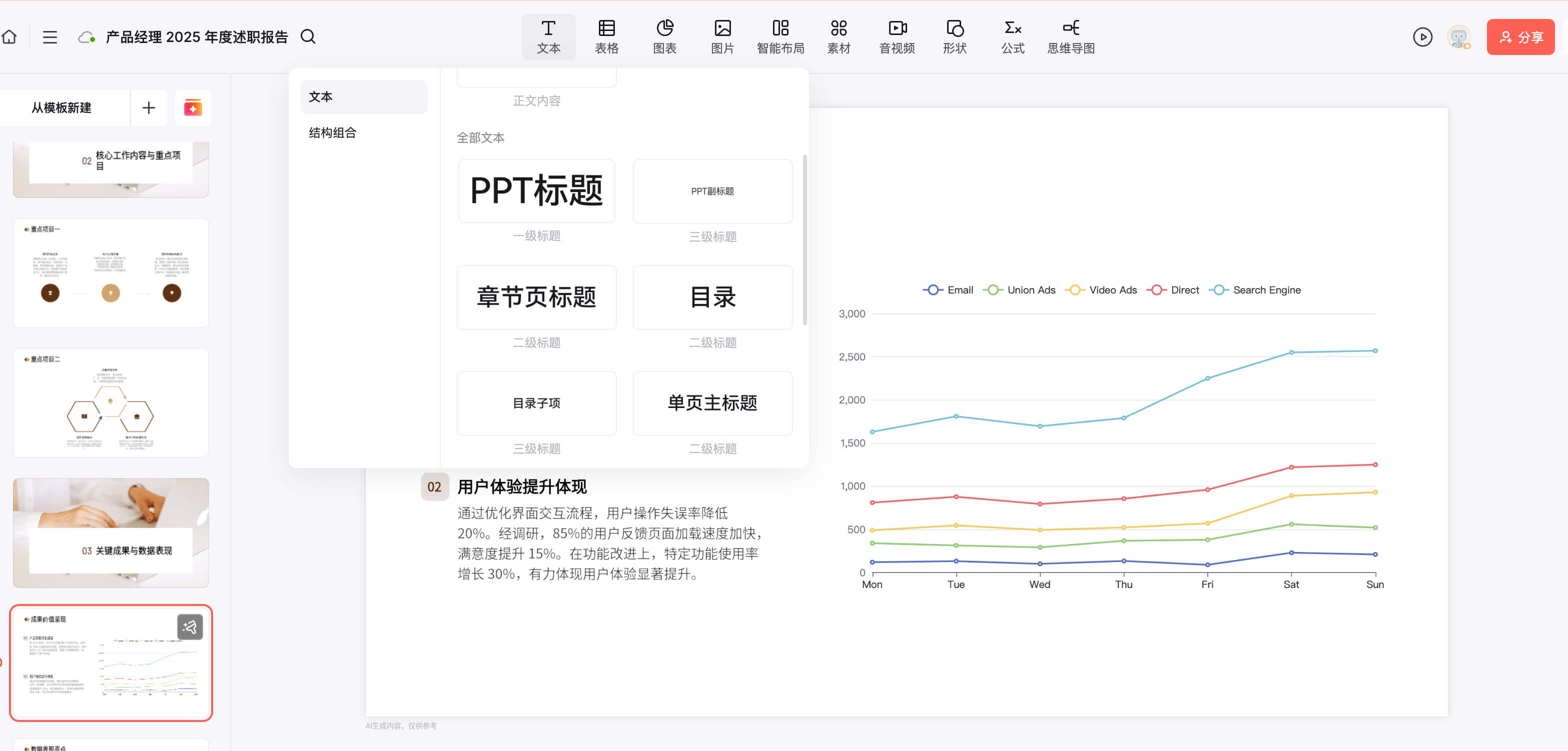Image resolution: width=1568 pixels, height=751 pixels.
Task: Select the 重点项目二 slide thumbnail
Action: [111, 402]
